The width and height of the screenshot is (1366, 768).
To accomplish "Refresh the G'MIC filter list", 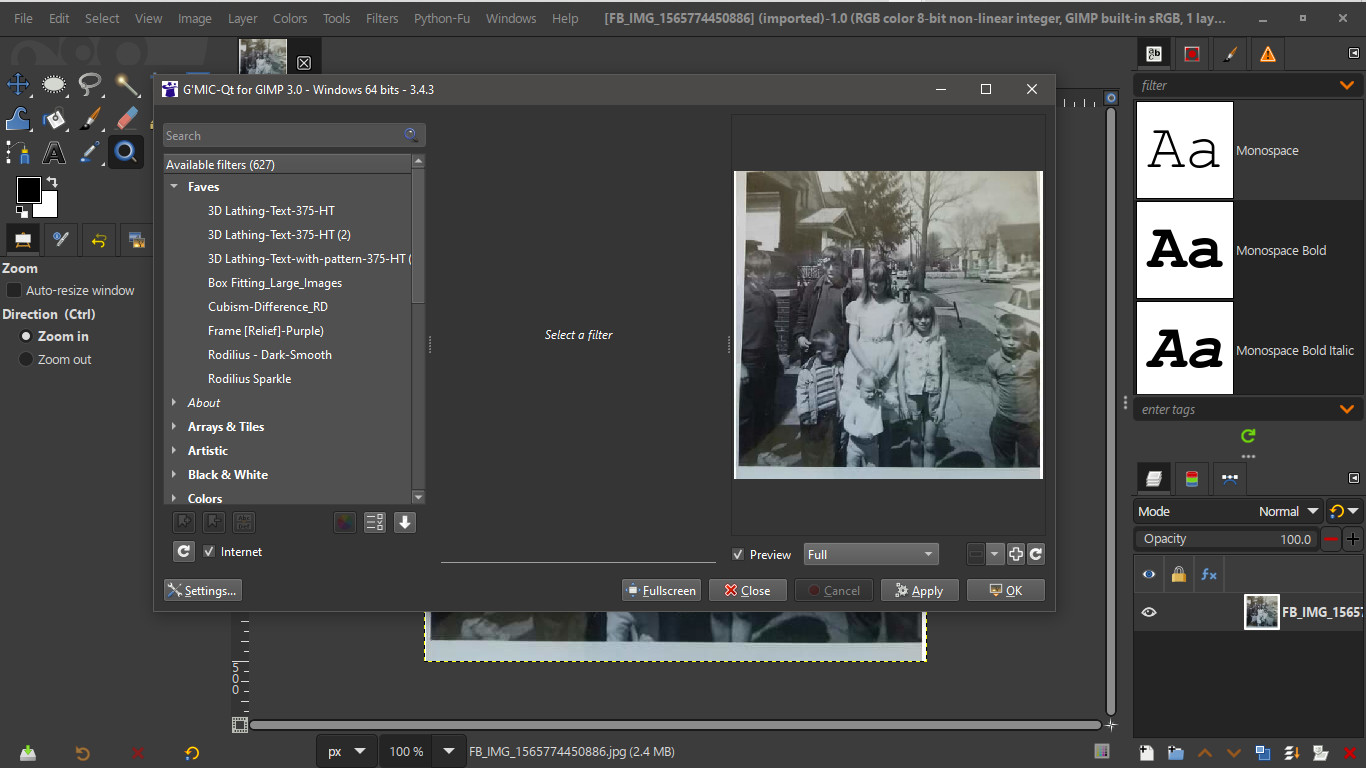I will 183,551.
